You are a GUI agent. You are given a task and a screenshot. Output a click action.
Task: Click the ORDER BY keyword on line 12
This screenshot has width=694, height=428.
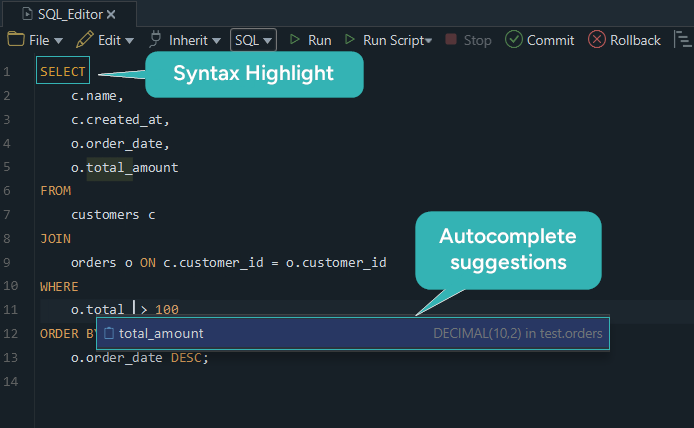pyautogui.click(x=68, y=334)
